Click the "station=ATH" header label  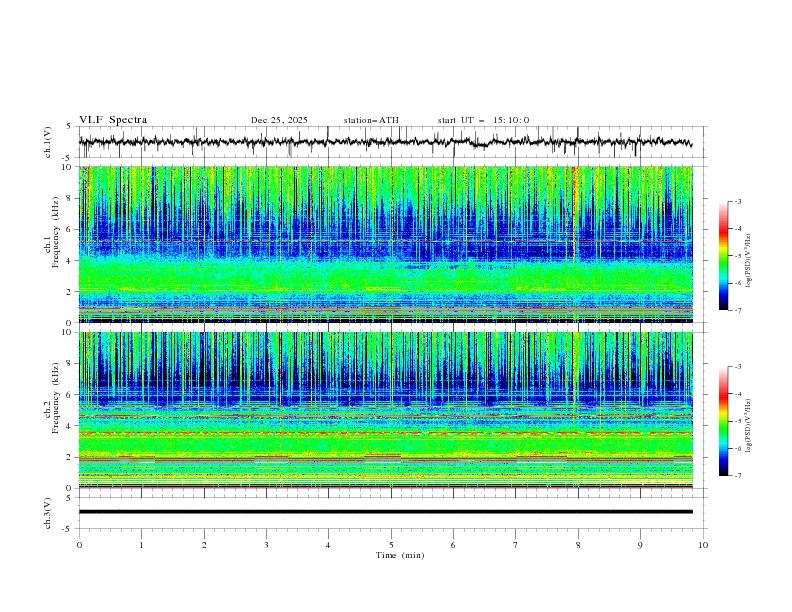click(371, 120)
